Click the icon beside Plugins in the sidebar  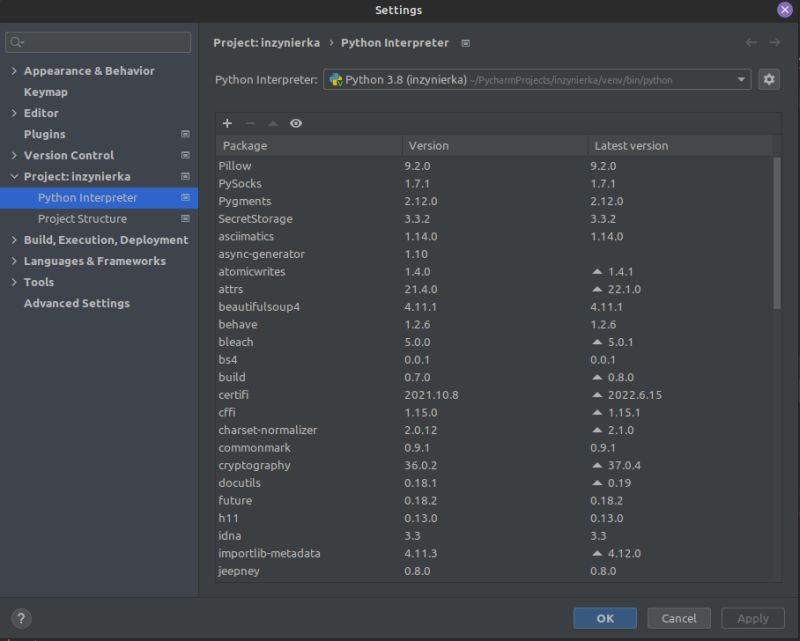(x=184, y=134)
